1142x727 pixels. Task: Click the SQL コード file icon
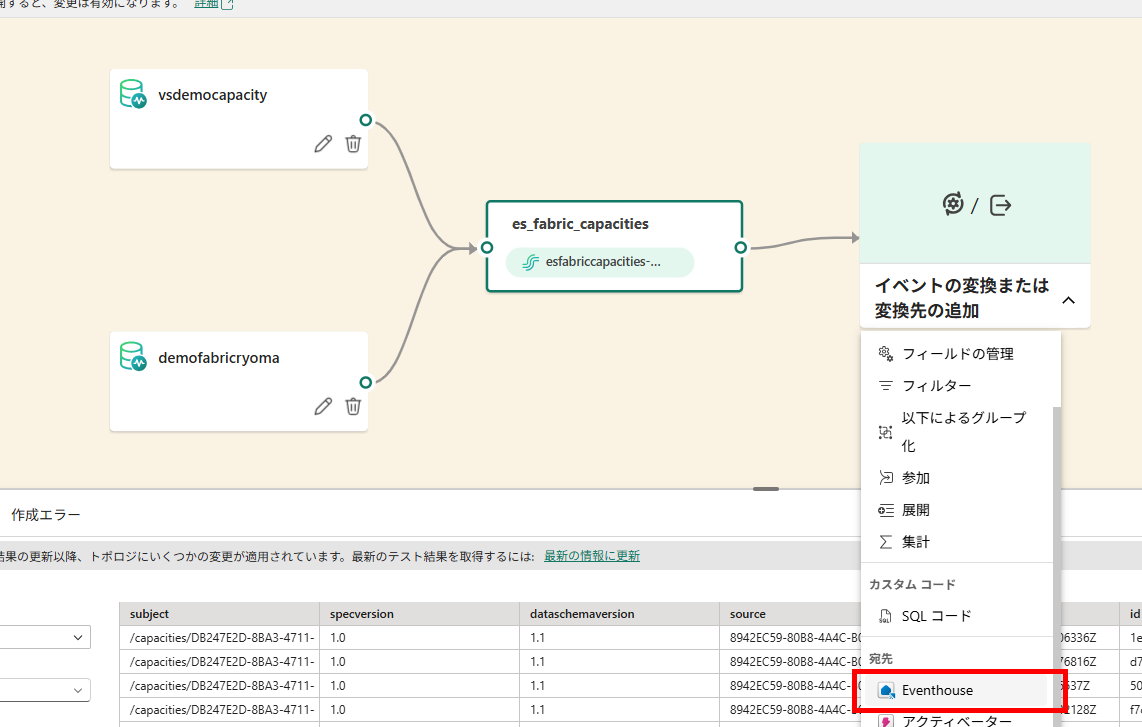point(886,616)
